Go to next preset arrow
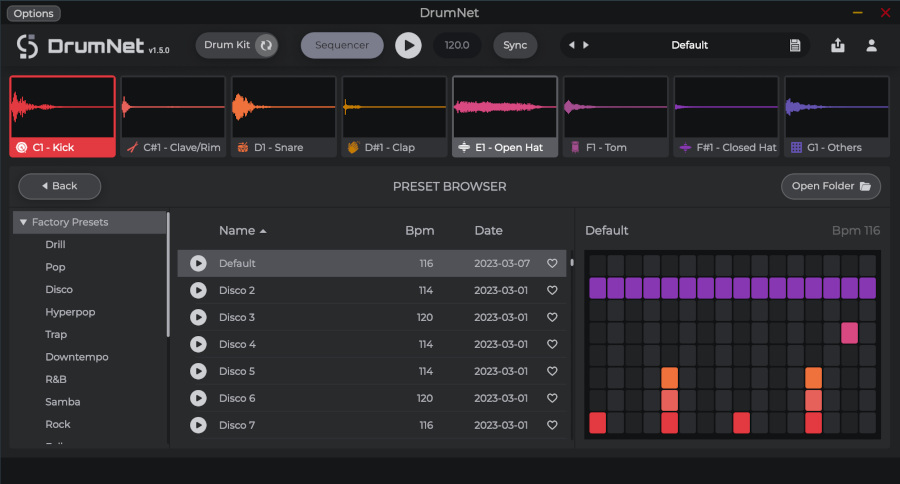Image resolution: width=900 pixels, height=484 pixels. pyautogui.click(x=586, y=45)
